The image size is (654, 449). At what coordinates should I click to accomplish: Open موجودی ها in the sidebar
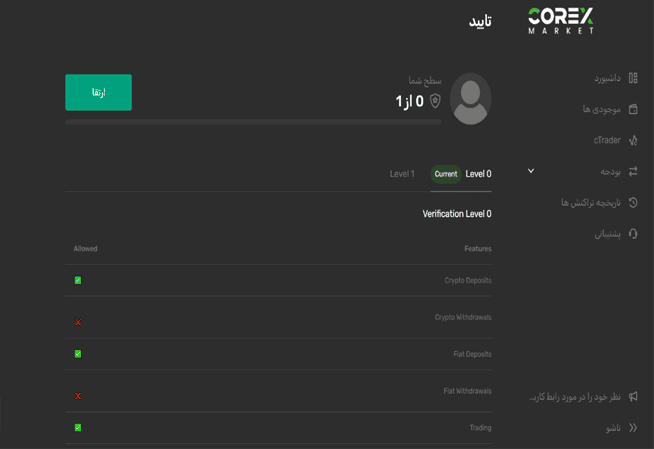[x=601, y=109]
